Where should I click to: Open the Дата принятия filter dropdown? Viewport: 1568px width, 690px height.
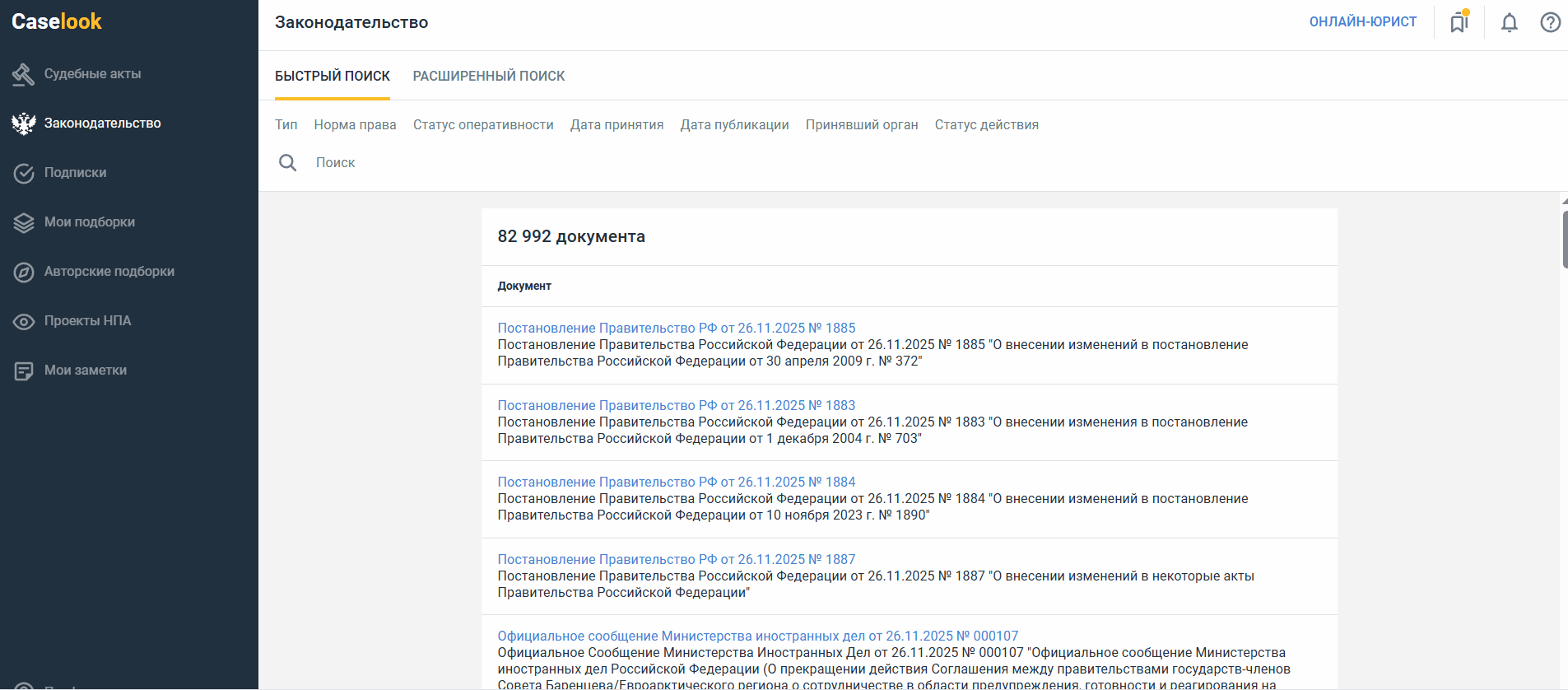tap(616, 125)
